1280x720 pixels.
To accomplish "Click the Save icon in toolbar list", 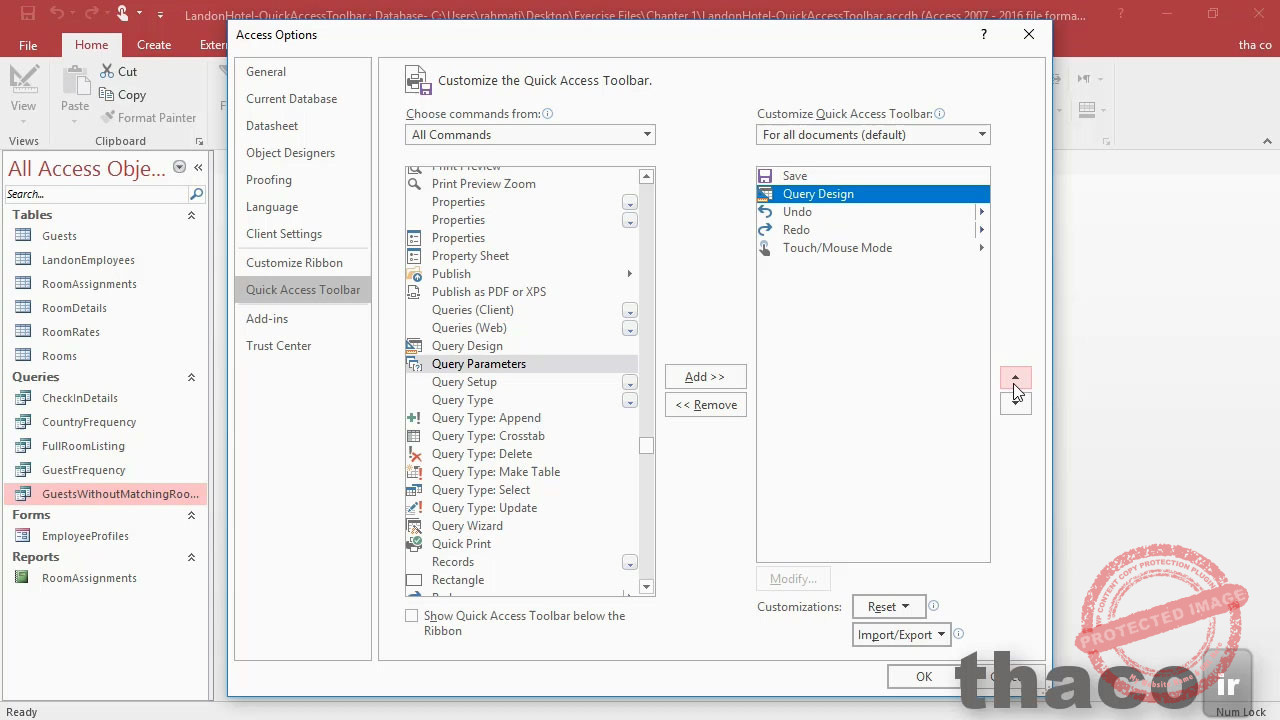I will (766, 176).
